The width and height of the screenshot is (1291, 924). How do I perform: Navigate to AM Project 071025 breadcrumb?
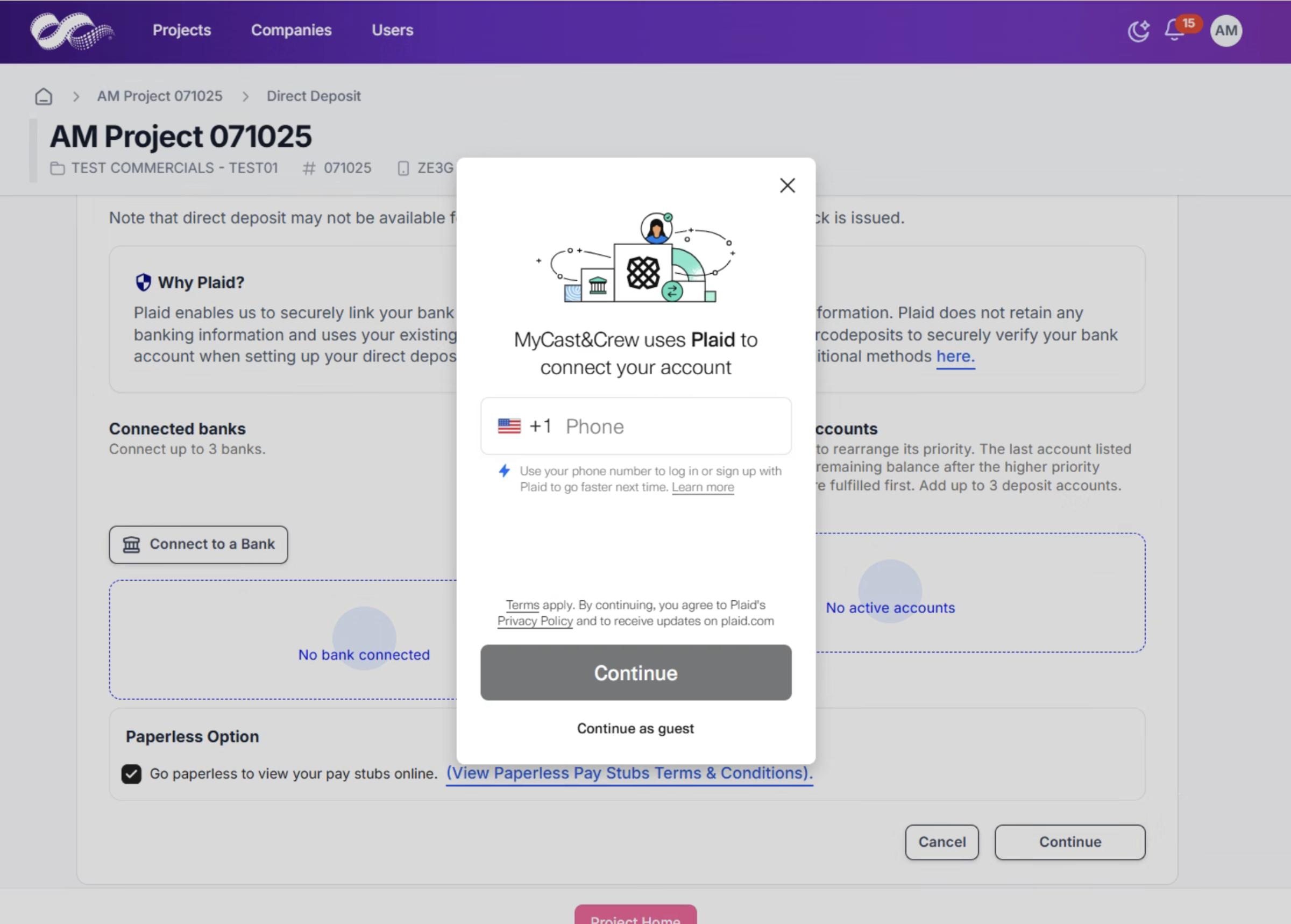[160, 96]
